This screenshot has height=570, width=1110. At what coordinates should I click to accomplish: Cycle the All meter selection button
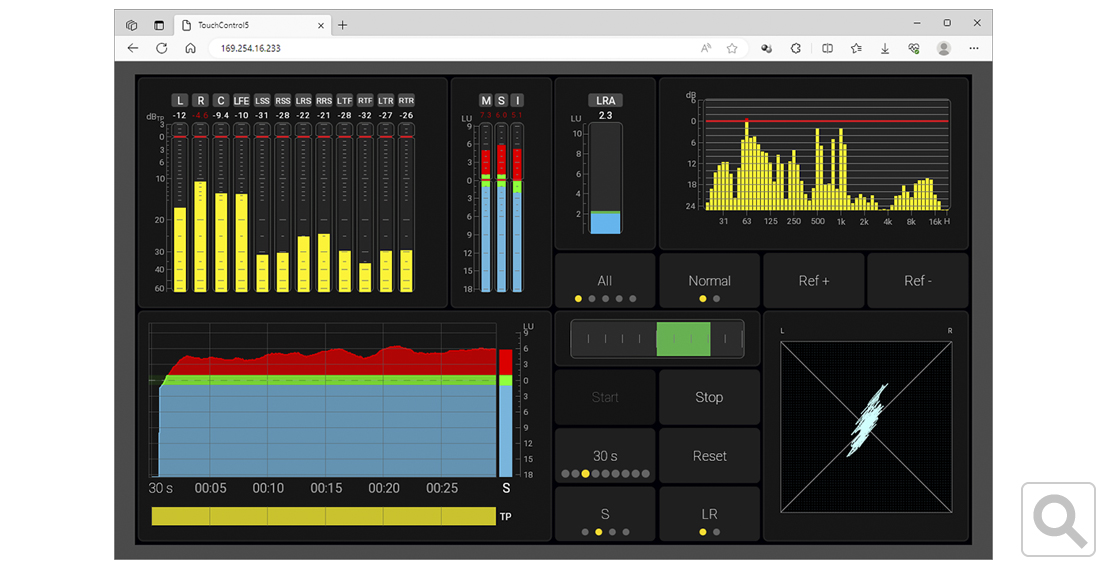[605, 281]
